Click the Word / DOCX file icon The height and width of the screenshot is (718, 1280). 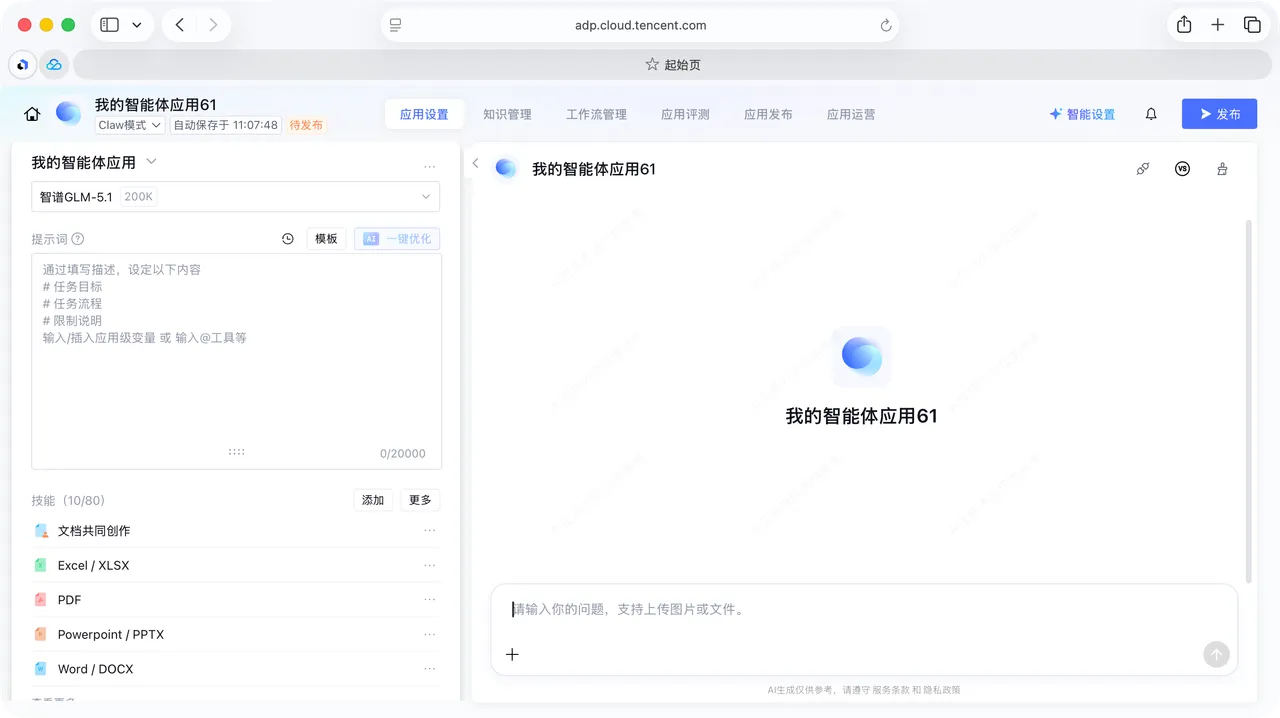tap(41, 669)
